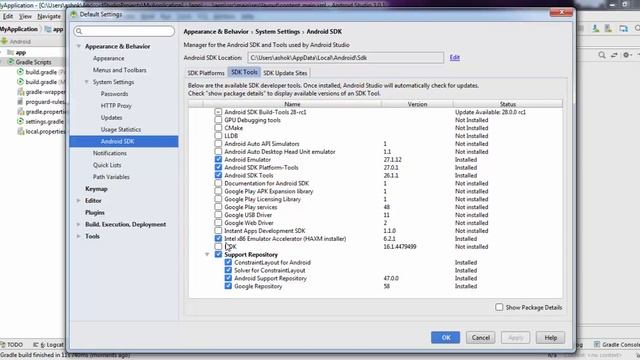Enable Show Package Details checkbox
The width and height of the screenshot is (640, 360).
[x=499, y=307]
